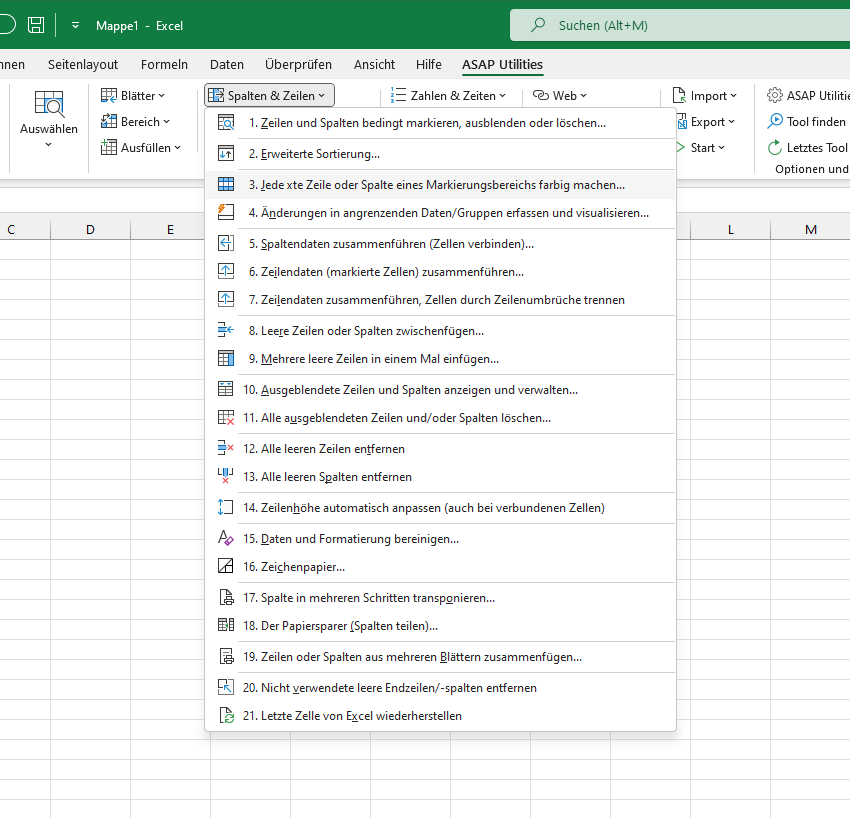Expand the Ausfüllen dropdown
850x818 pixels.
coord(141,147)
